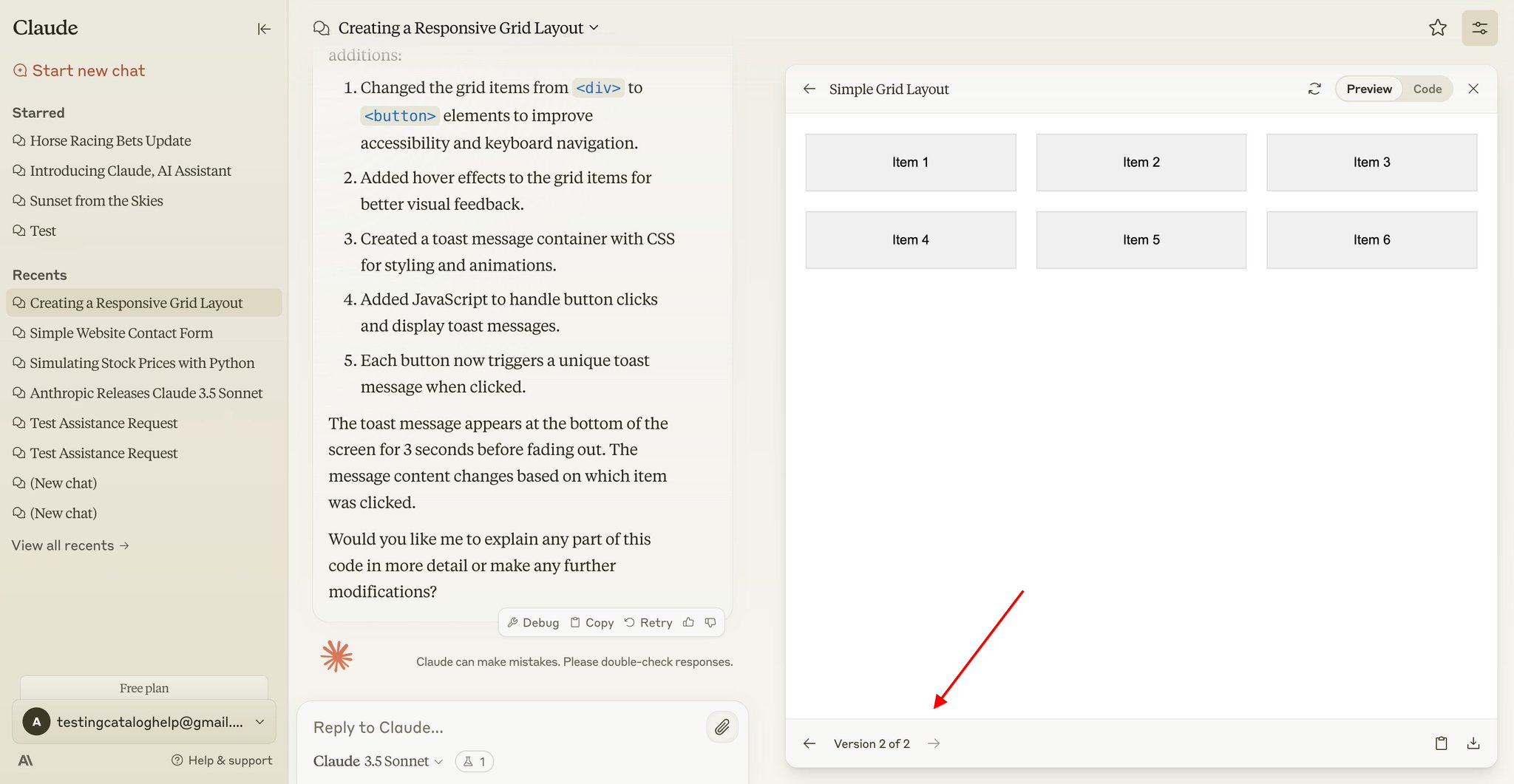Image resolution: width=1514 pixels, height=784 pixels.
Task: View all recents
Action: pyautogui.click(x=70, y=545)
